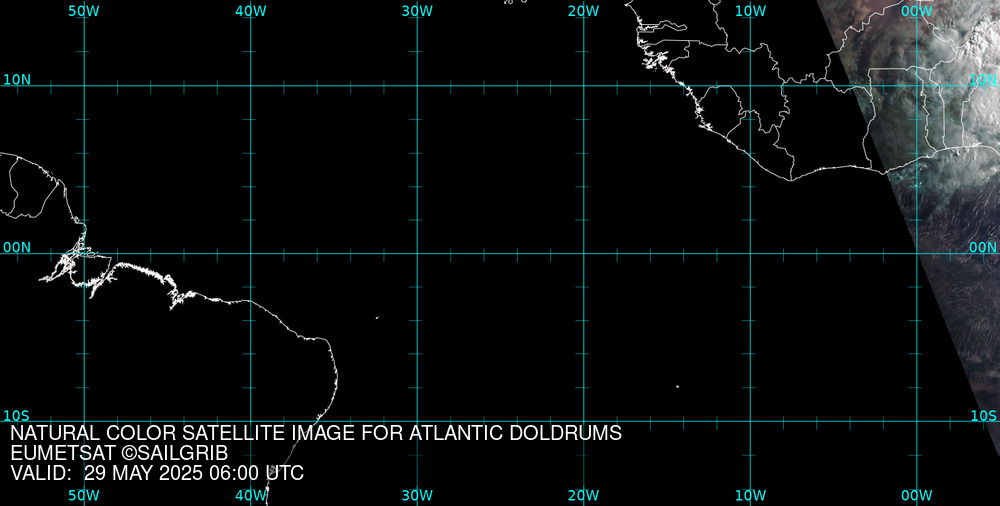The height and width of the screenshot is (506, 1000).
Task: Click the 10S label on the right edge
Action: [x=983, y=416]
